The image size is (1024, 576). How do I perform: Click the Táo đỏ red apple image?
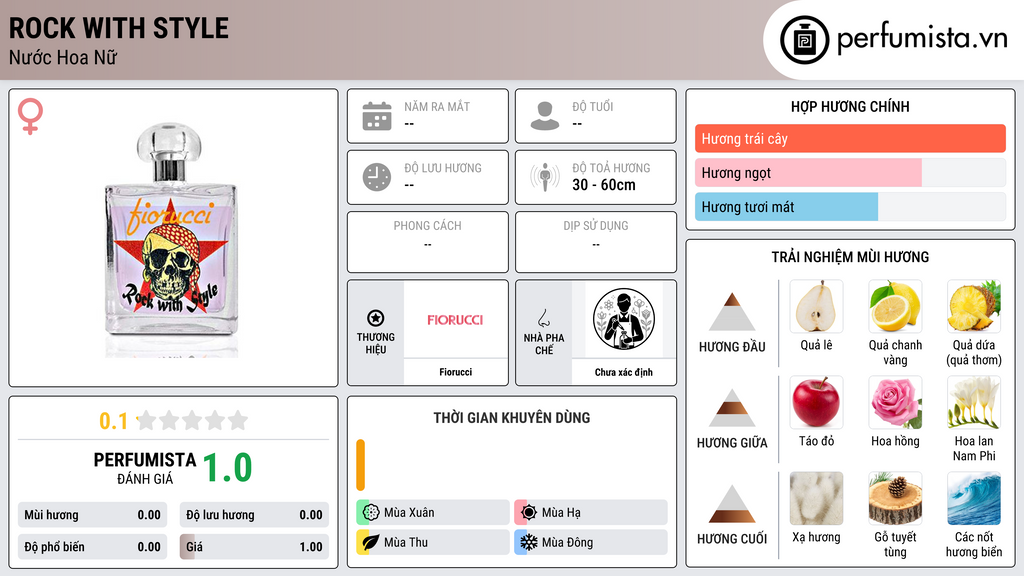(x=816, y=403)
